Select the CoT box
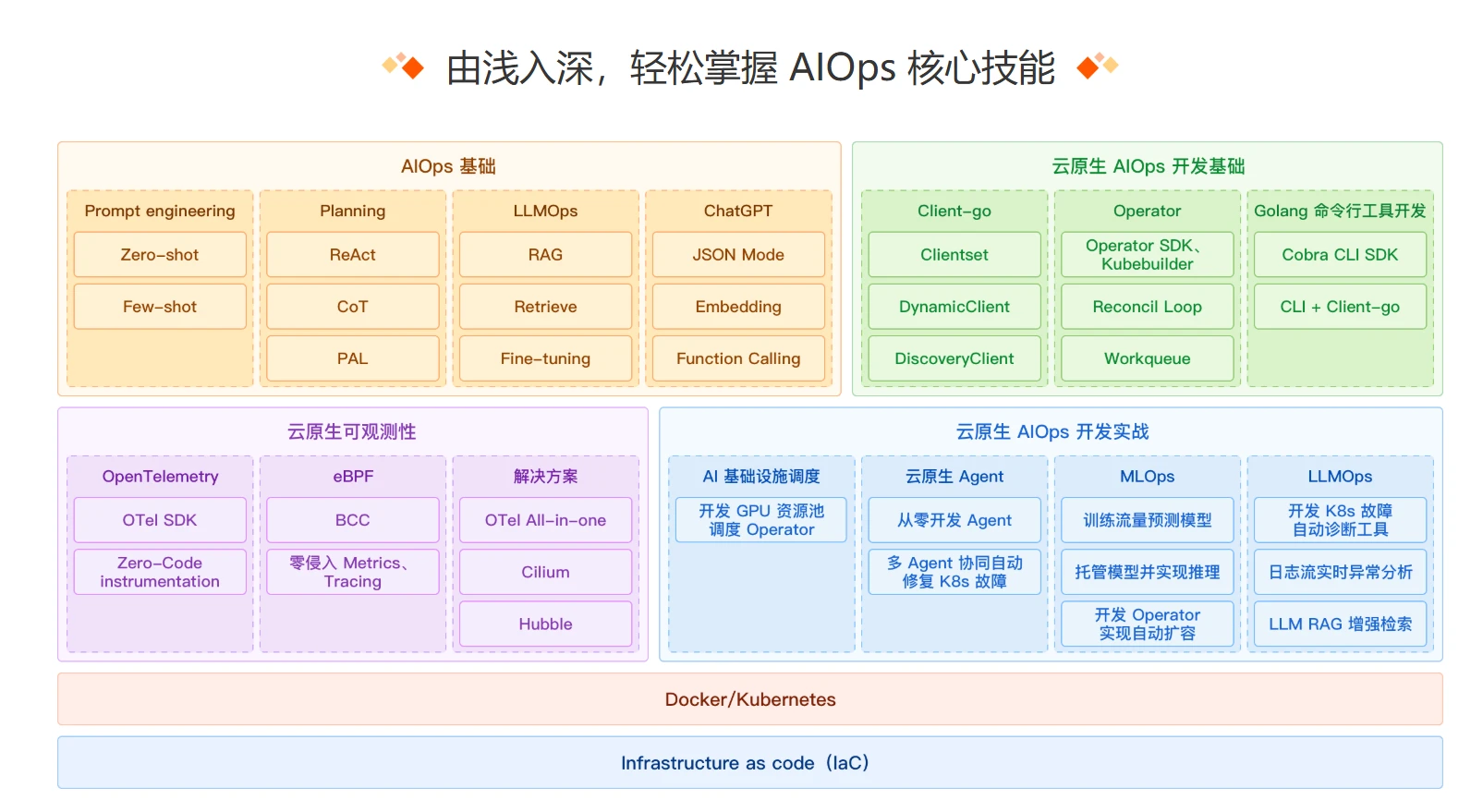The width and height of the screenshot is (1483, 812). tap(353, 307)
